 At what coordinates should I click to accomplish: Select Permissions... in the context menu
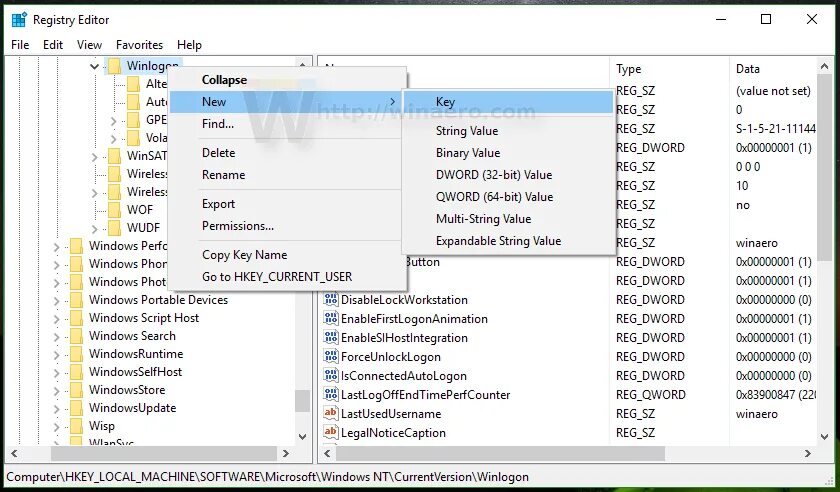click(x=287, y=226)
